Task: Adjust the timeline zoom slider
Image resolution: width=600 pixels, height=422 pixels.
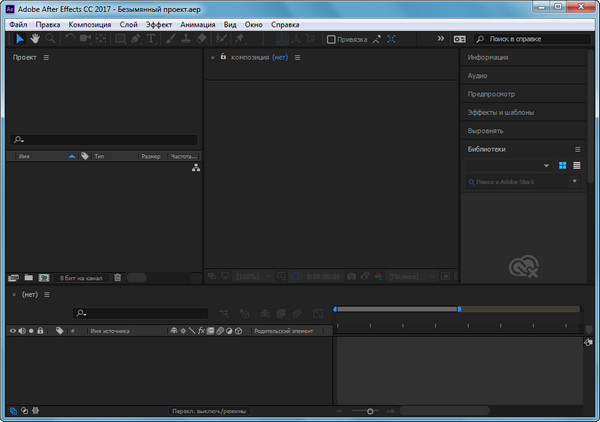Action: [370, 410]
